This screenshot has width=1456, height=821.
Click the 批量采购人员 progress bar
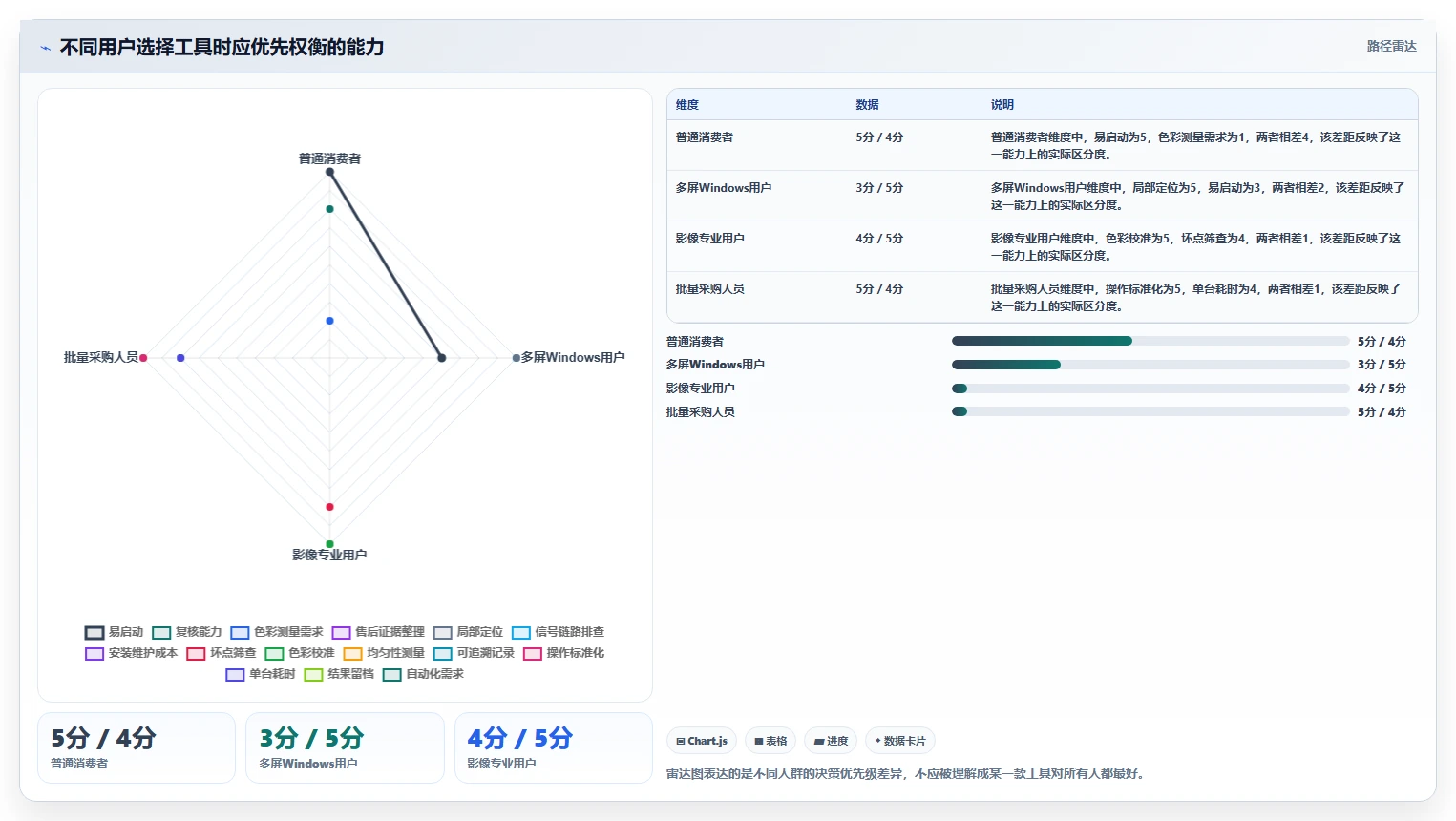point(1150,411)
